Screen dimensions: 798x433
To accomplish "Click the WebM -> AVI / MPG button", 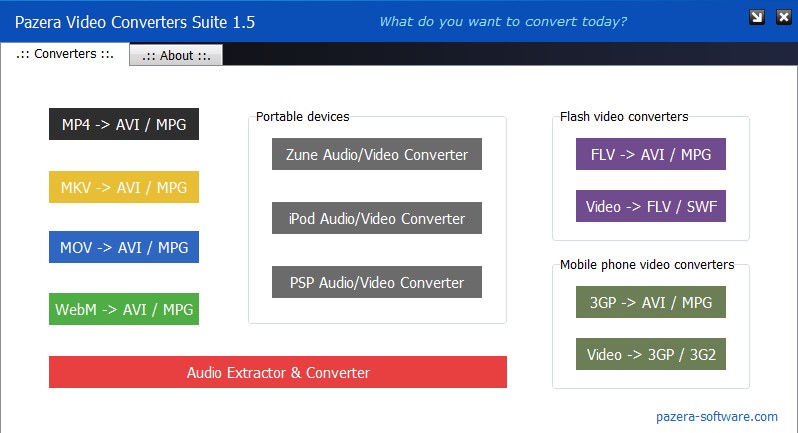I will [124, 309].
